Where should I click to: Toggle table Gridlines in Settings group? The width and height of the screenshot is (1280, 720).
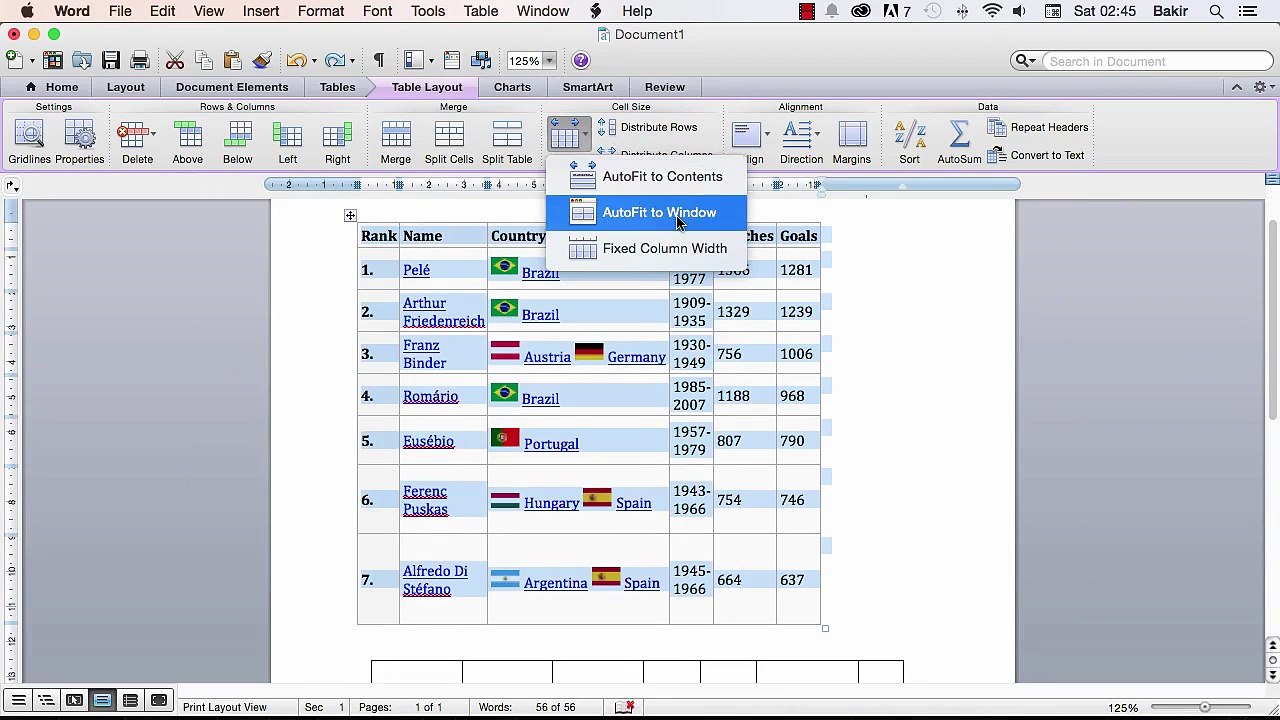(x=29, y=141)
